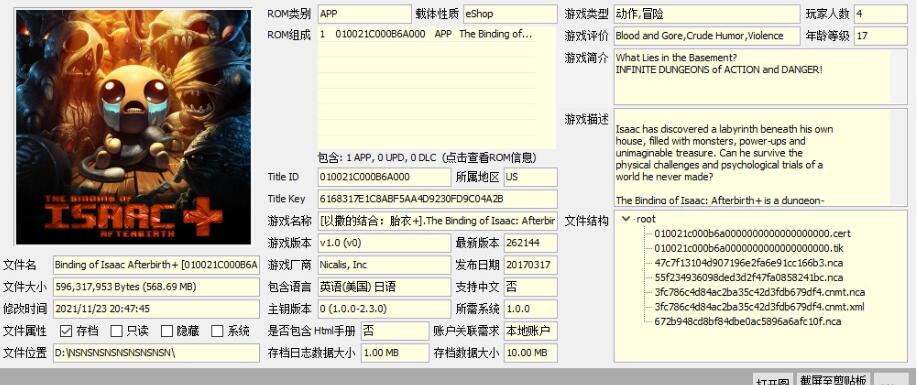
Task: Click the 存档日志数据大小 field showing 1.00 MB
Action: tap(395, 353)
